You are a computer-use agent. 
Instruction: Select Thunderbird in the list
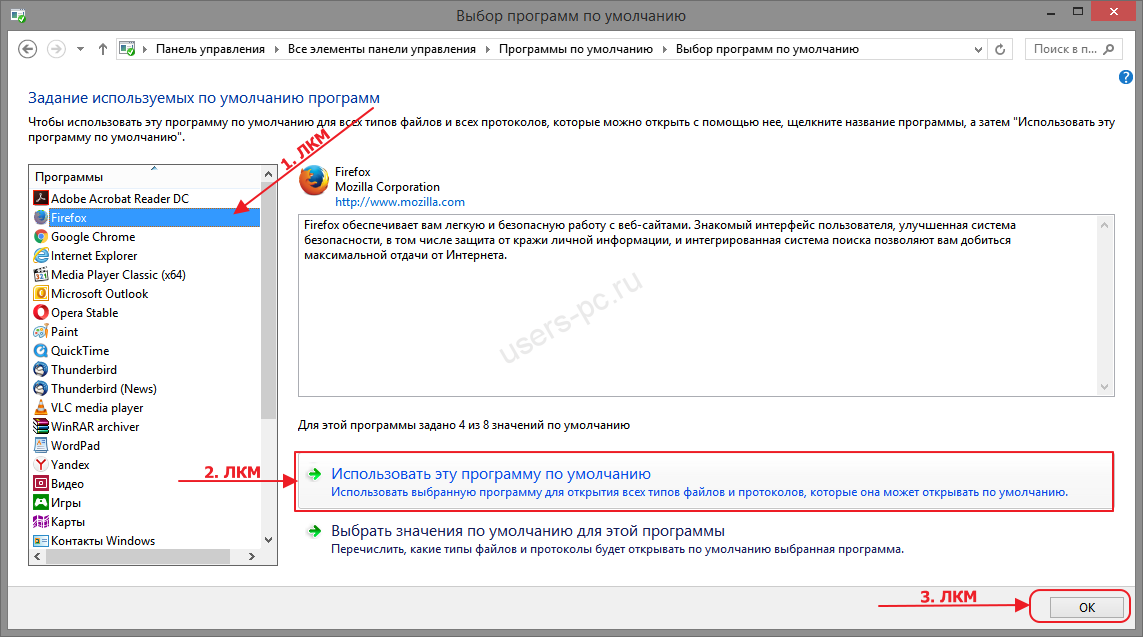pos(93,369)
